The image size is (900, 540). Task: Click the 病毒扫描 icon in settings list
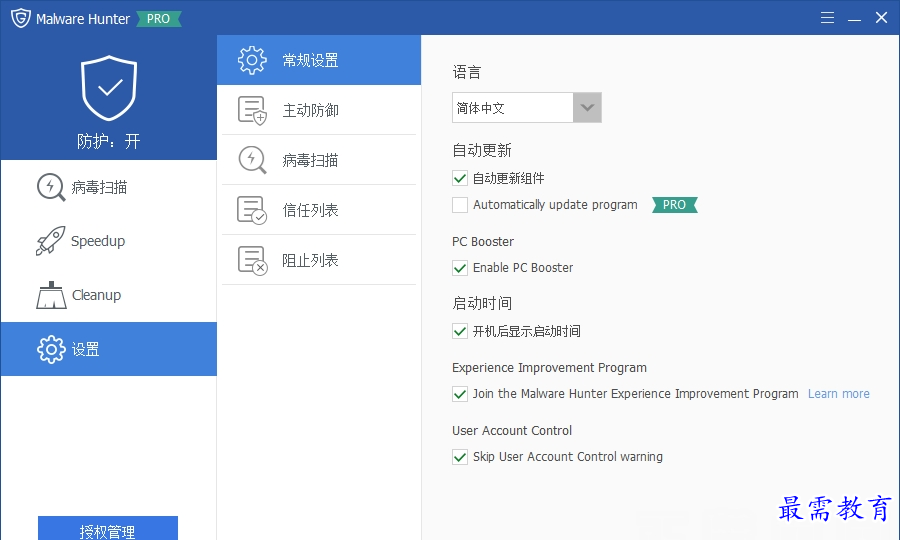[252, 160]
